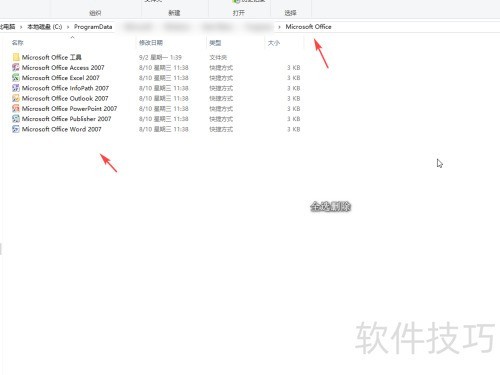Select Microsoft Office Outlook 2007 name

(65, 98)
